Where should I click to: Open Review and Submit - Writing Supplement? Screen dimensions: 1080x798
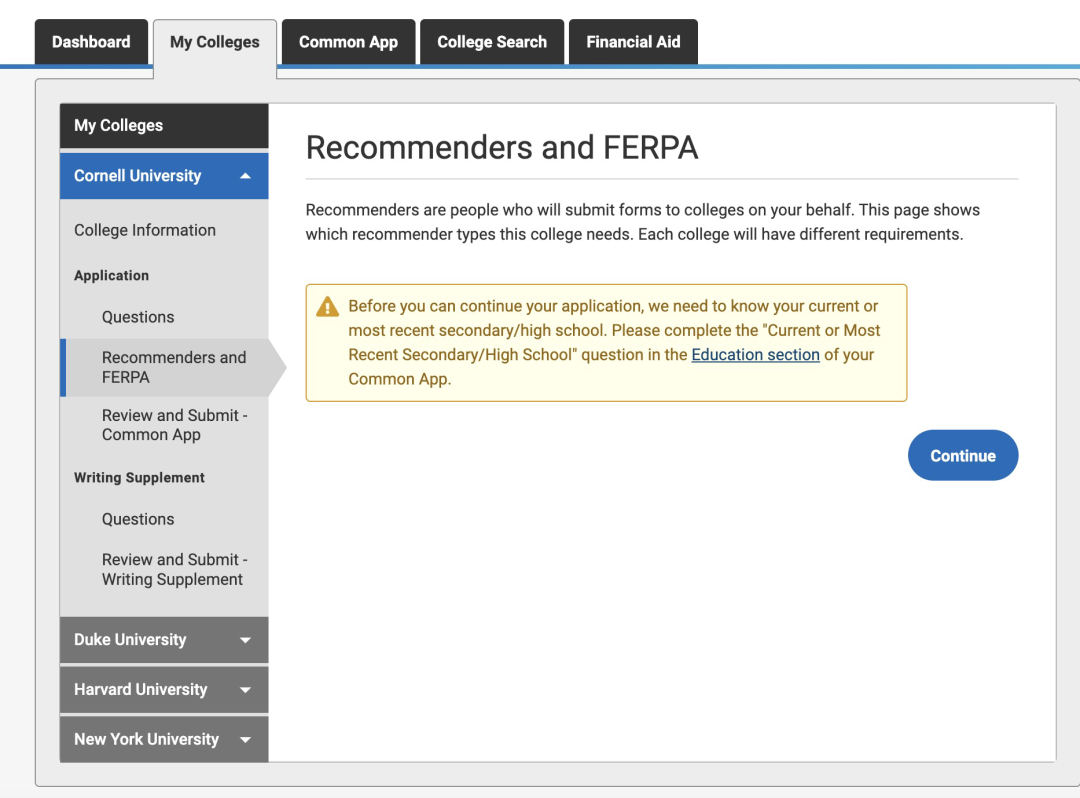[175, 569]
